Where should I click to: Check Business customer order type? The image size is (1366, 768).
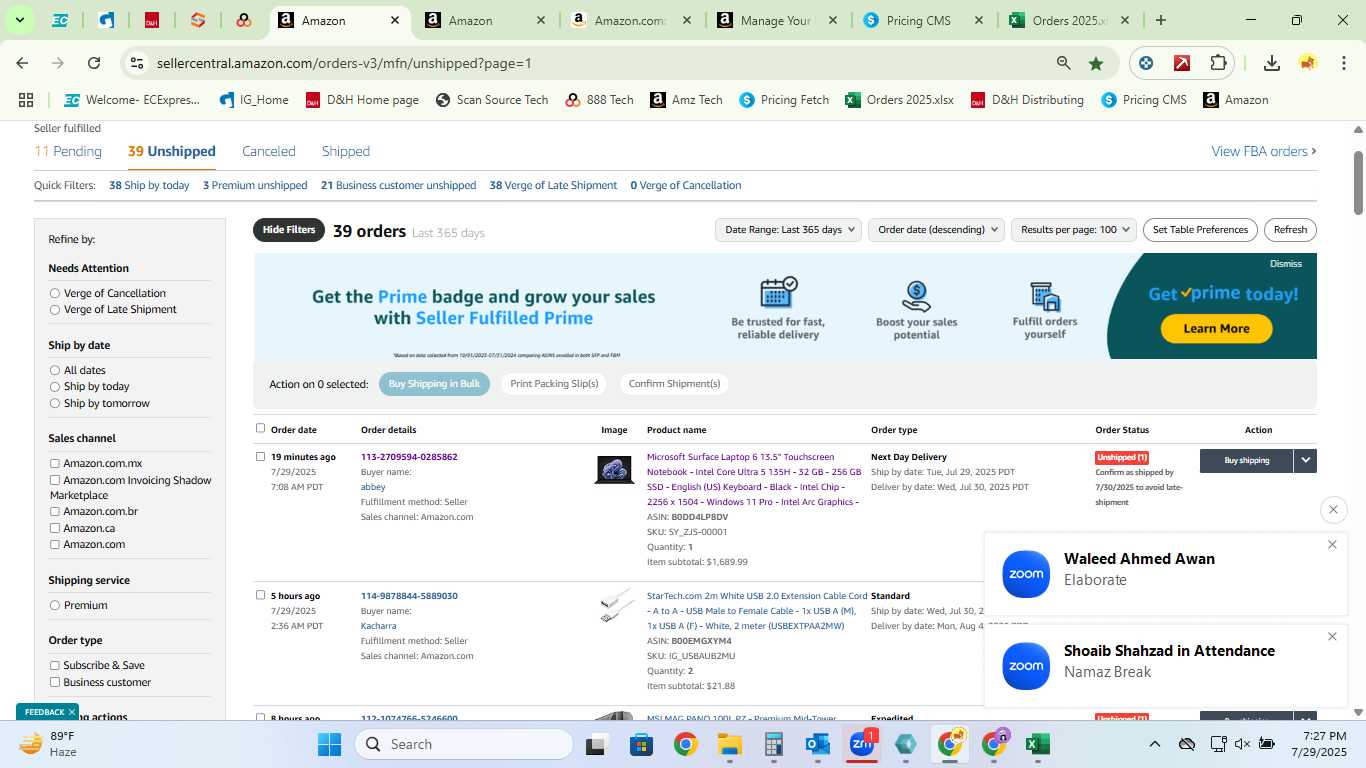point(55,682)
